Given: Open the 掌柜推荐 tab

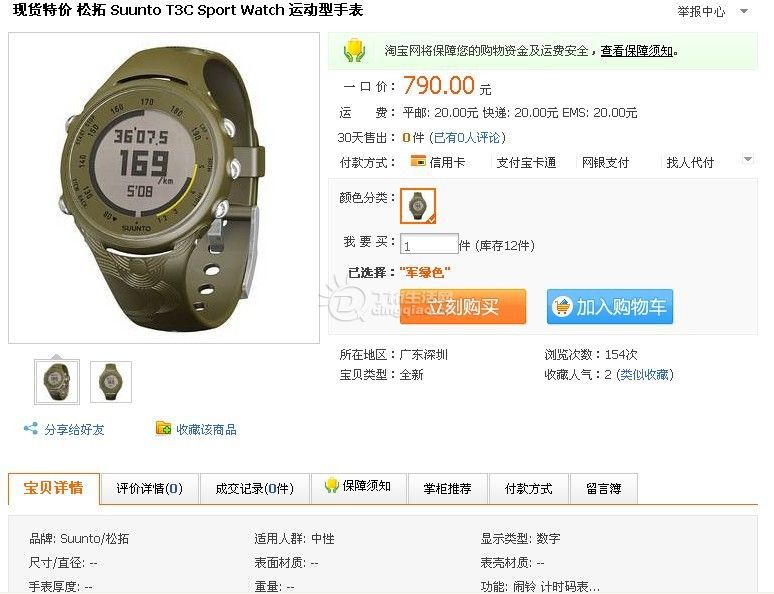Looking at the screenshot, I should (448, 488).
